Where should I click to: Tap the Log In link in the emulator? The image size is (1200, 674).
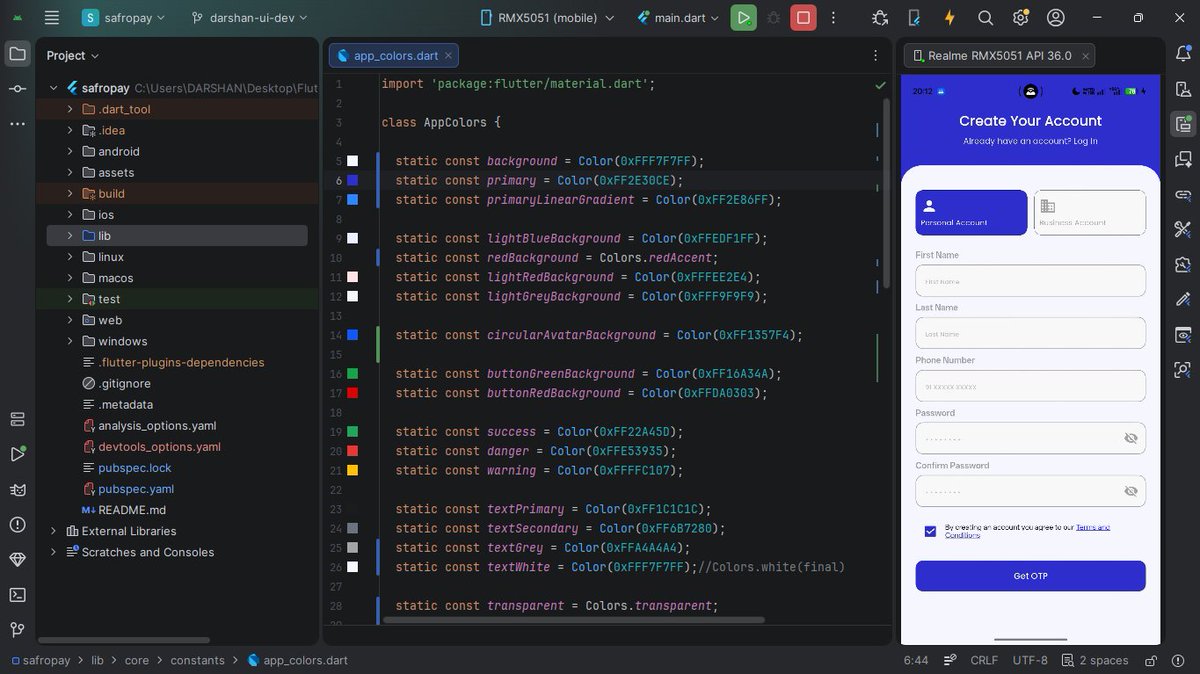click(x=1085, y=141)
